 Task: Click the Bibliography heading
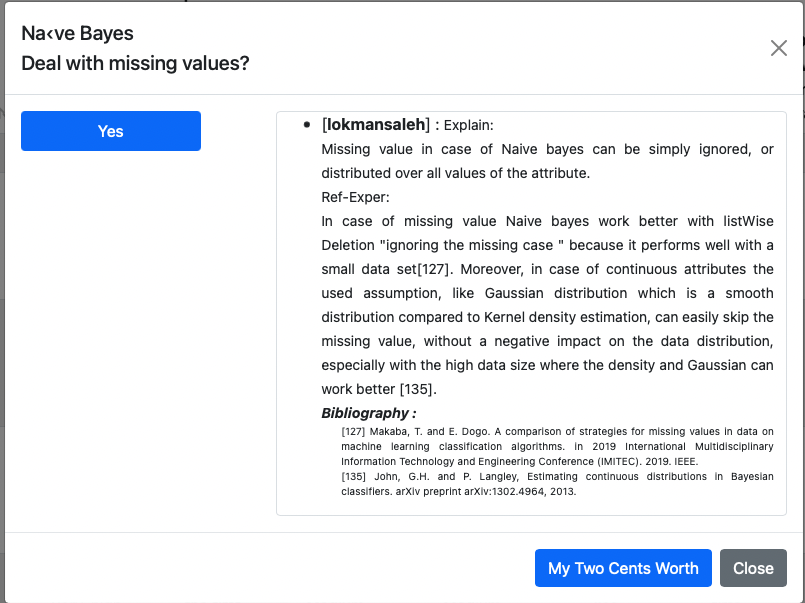click(369, 413)
